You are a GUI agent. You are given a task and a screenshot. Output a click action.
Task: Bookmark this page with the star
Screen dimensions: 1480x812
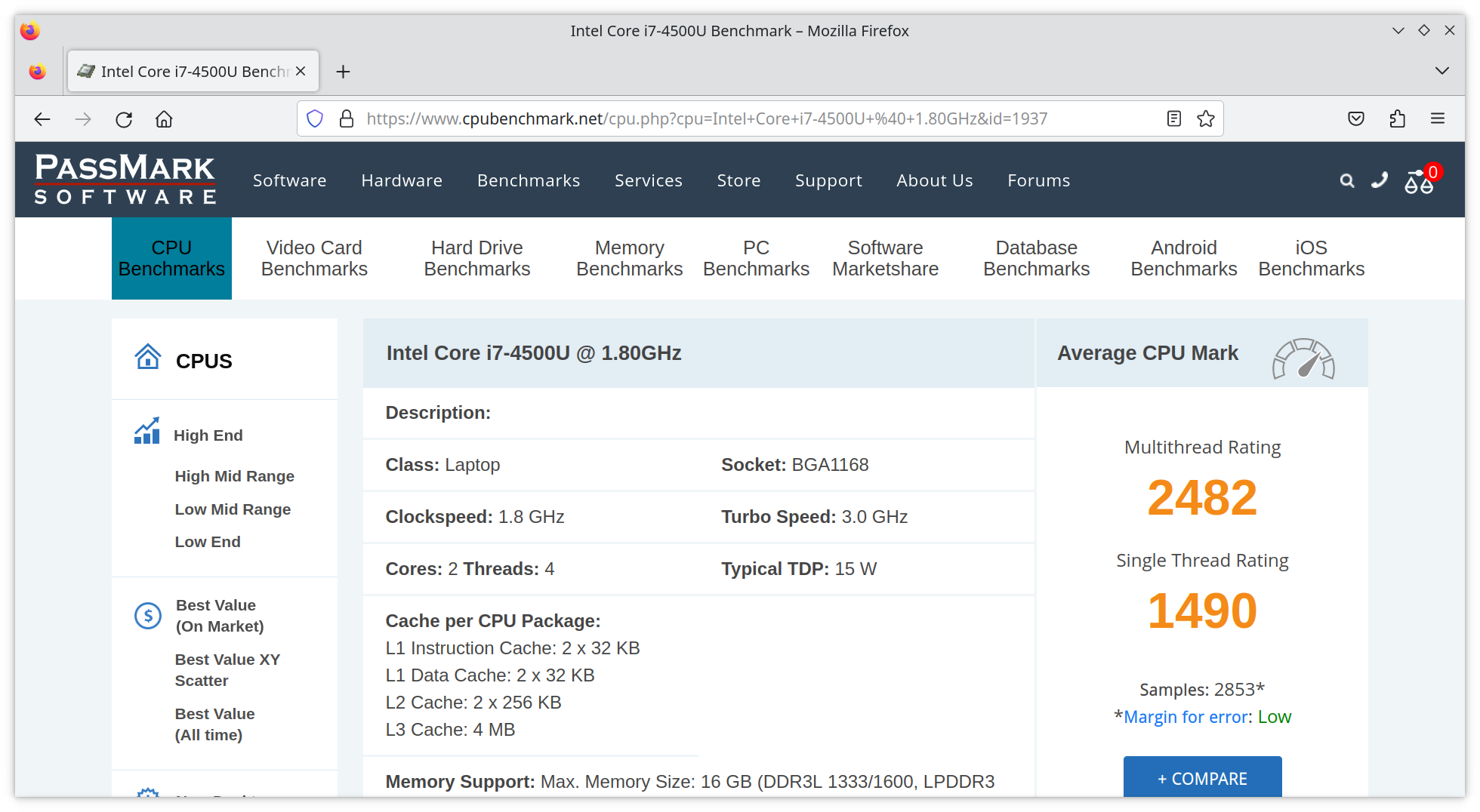point(1206,118)
